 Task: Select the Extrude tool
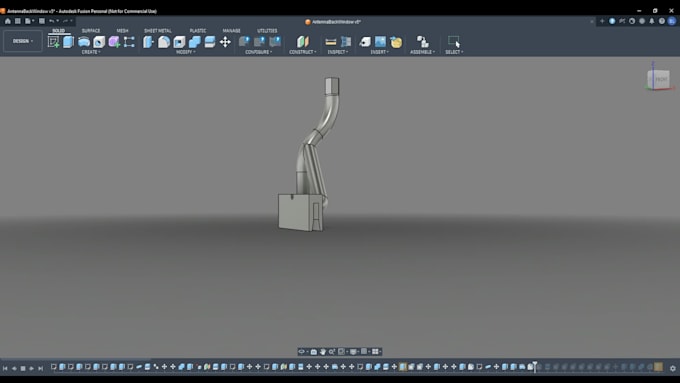[x=69, y=42]
